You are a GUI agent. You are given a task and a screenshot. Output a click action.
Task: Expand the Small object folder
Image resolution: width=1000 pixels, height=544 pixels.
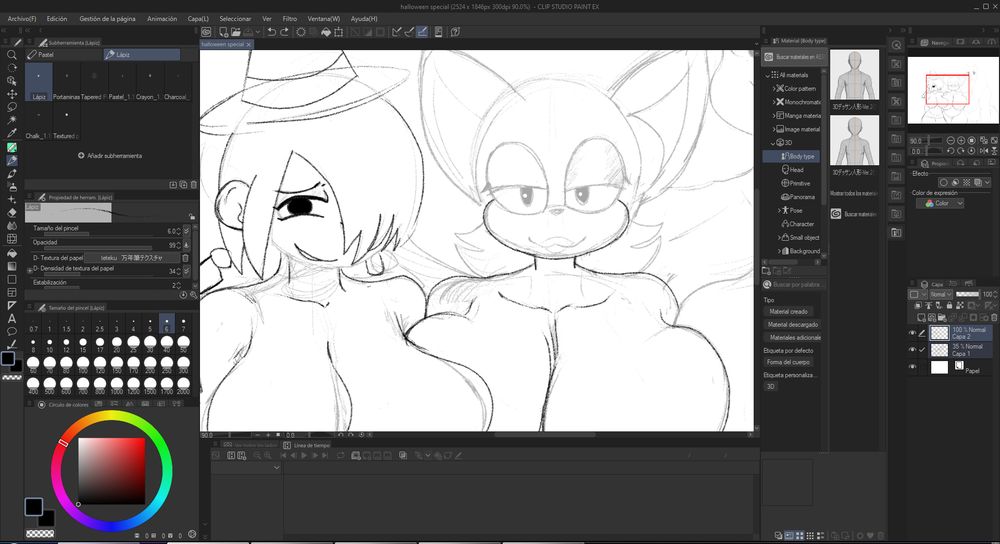779,237
